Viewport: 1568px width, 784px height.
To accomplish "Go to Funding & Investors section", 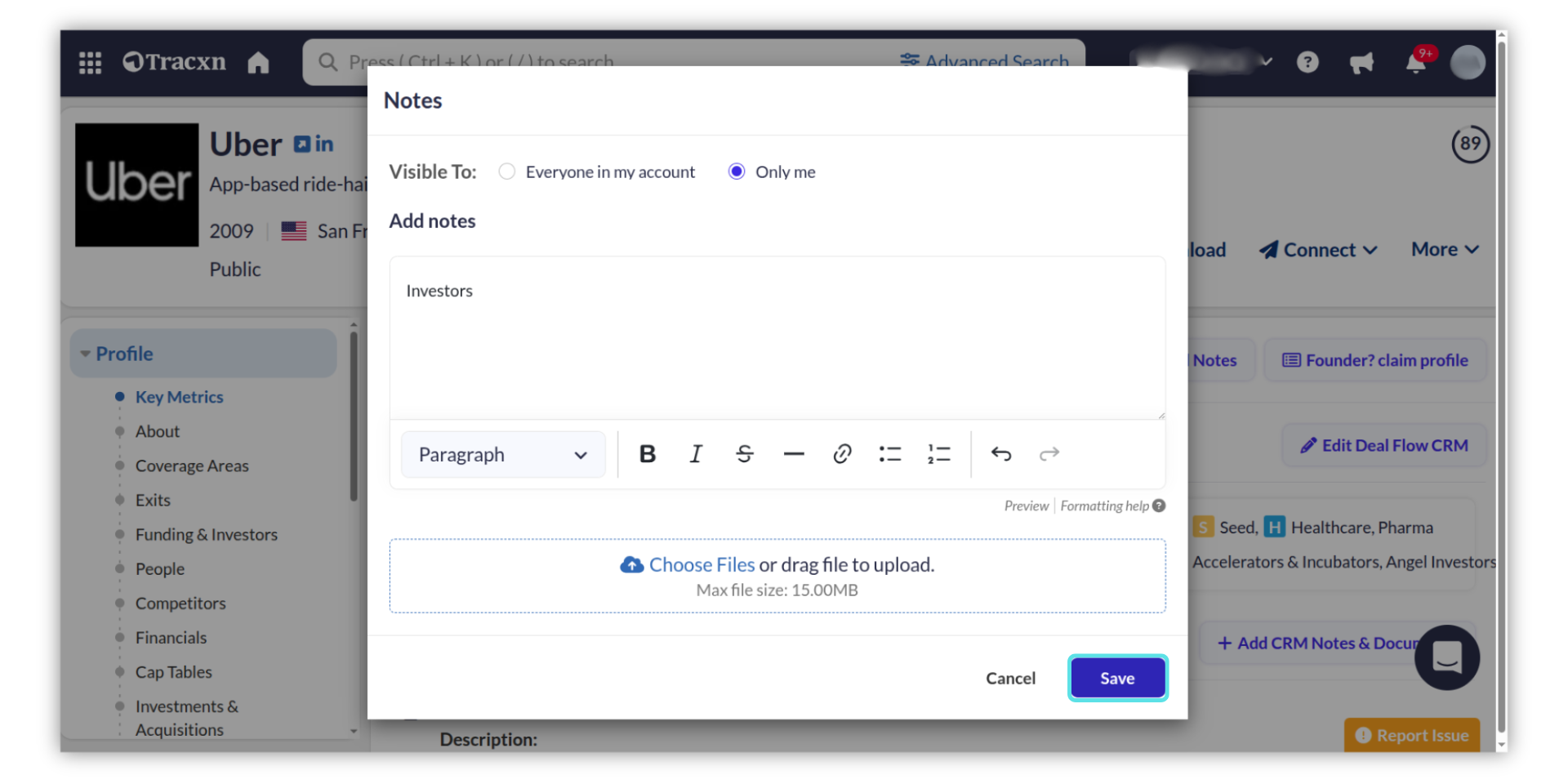I will pyautogui.click(x=207, y=535).
